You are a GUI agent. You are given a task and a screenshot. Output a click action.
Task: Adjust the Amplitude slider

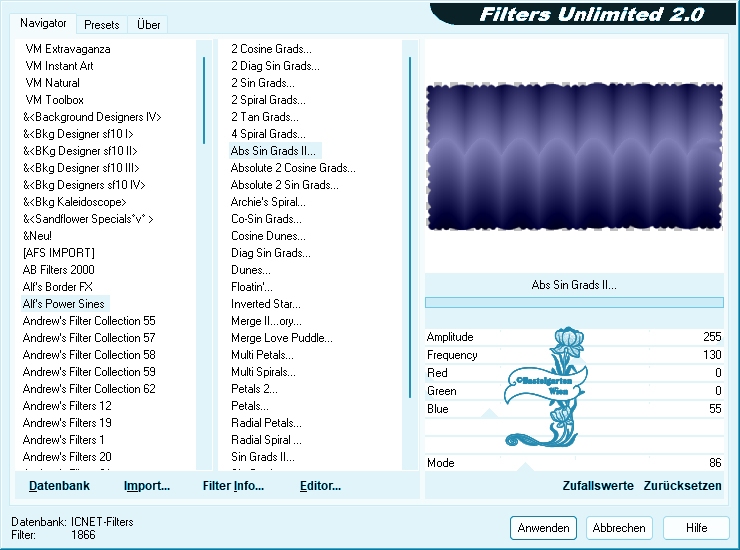[x=574, y=337]
